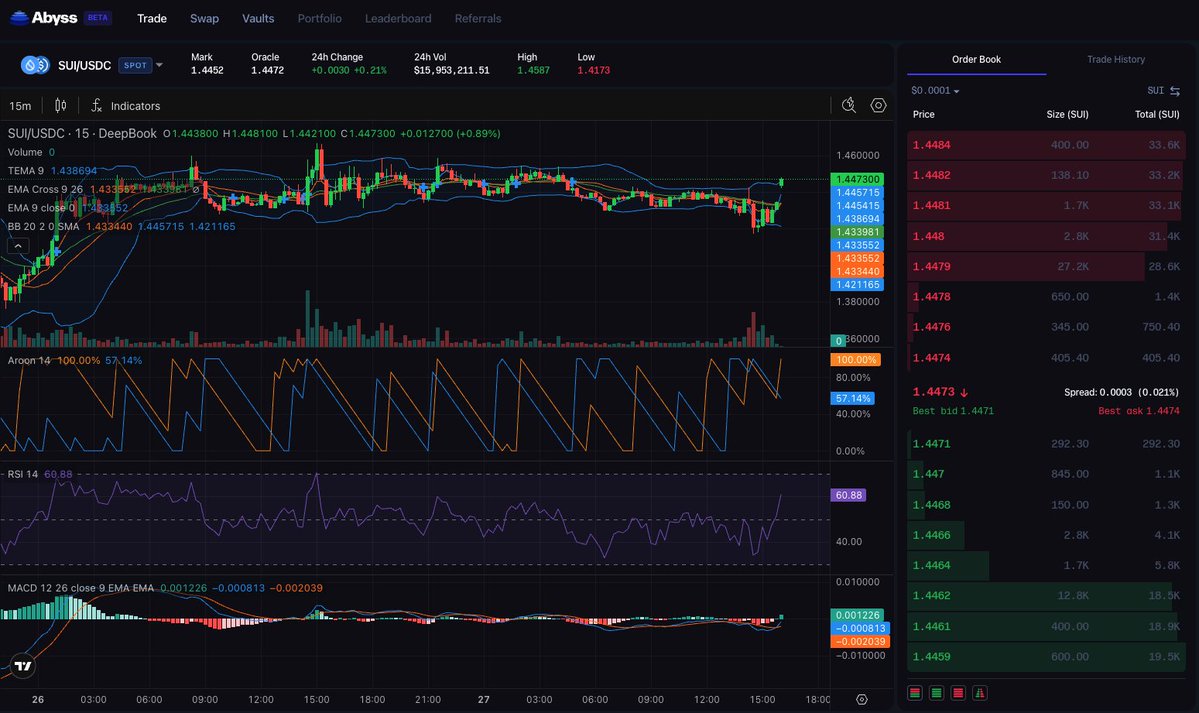Toggle combined bids and asks order book view

915,692
